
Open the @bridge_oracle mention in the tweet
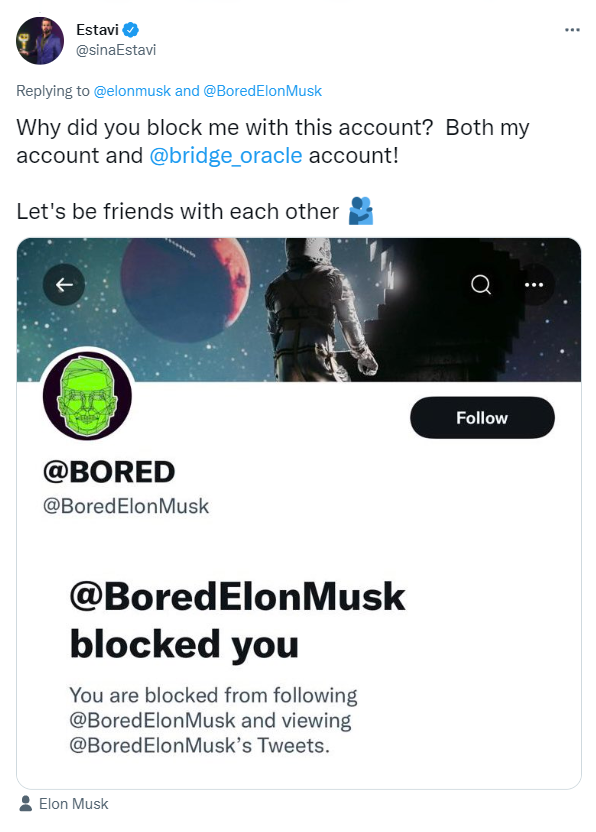[226, 155]
